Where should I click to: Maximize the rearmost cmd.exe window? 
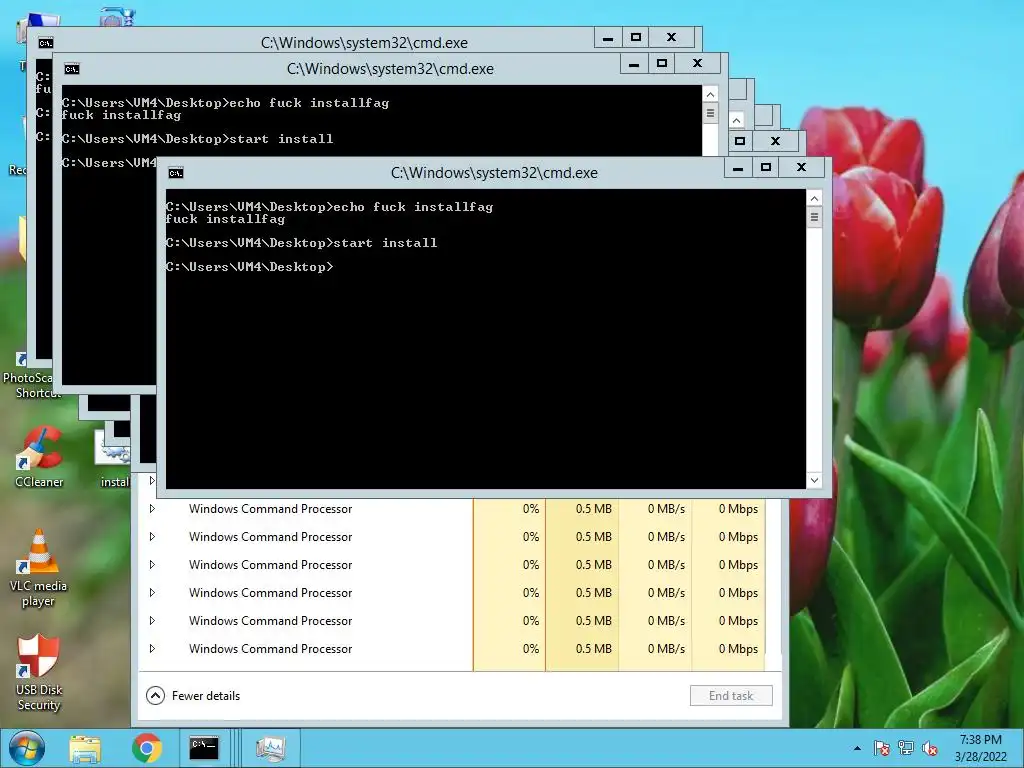tap(636, 37)
